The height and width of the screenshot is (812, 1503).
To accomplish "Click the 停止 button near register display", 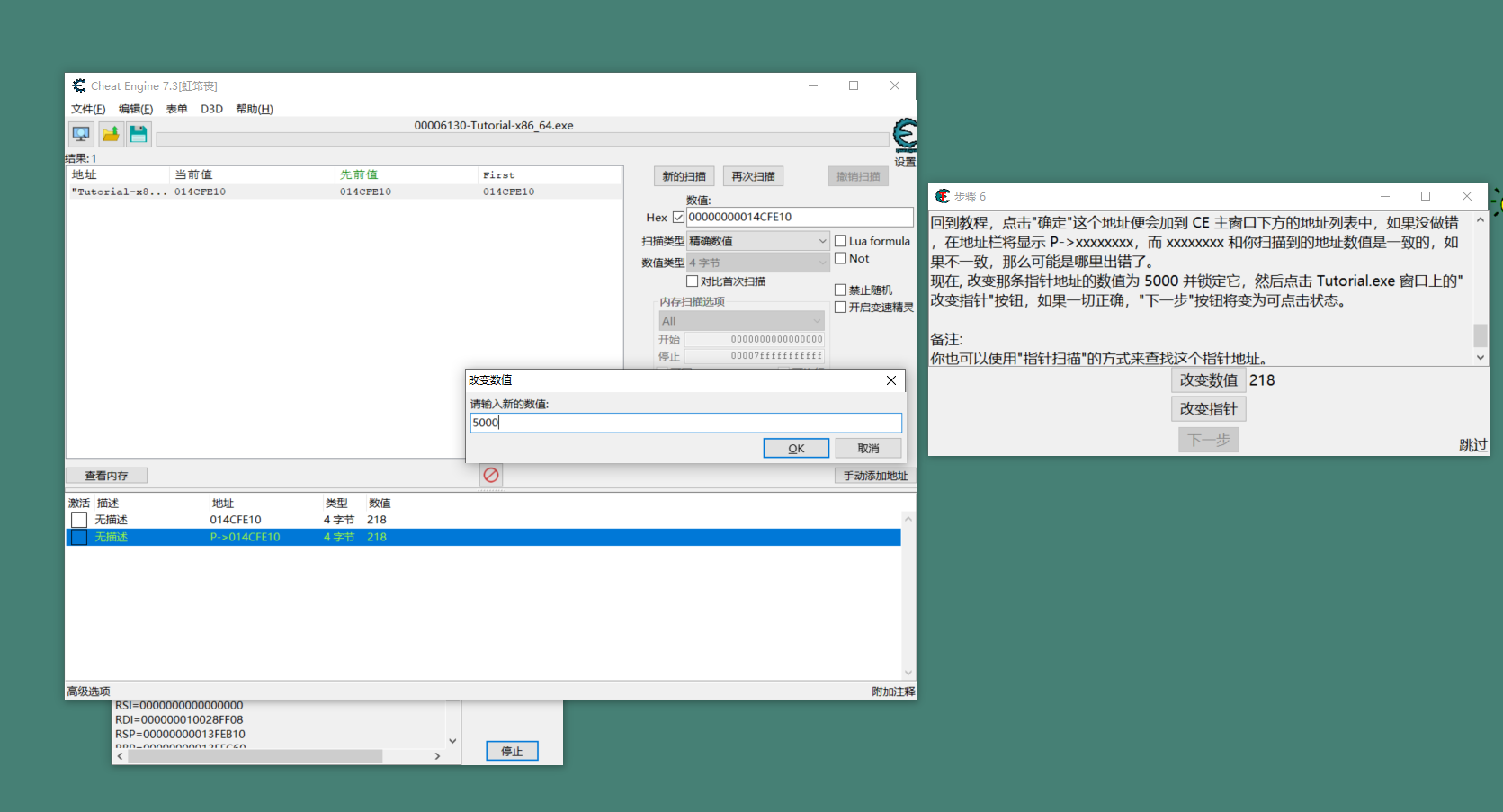I will 511,750.
